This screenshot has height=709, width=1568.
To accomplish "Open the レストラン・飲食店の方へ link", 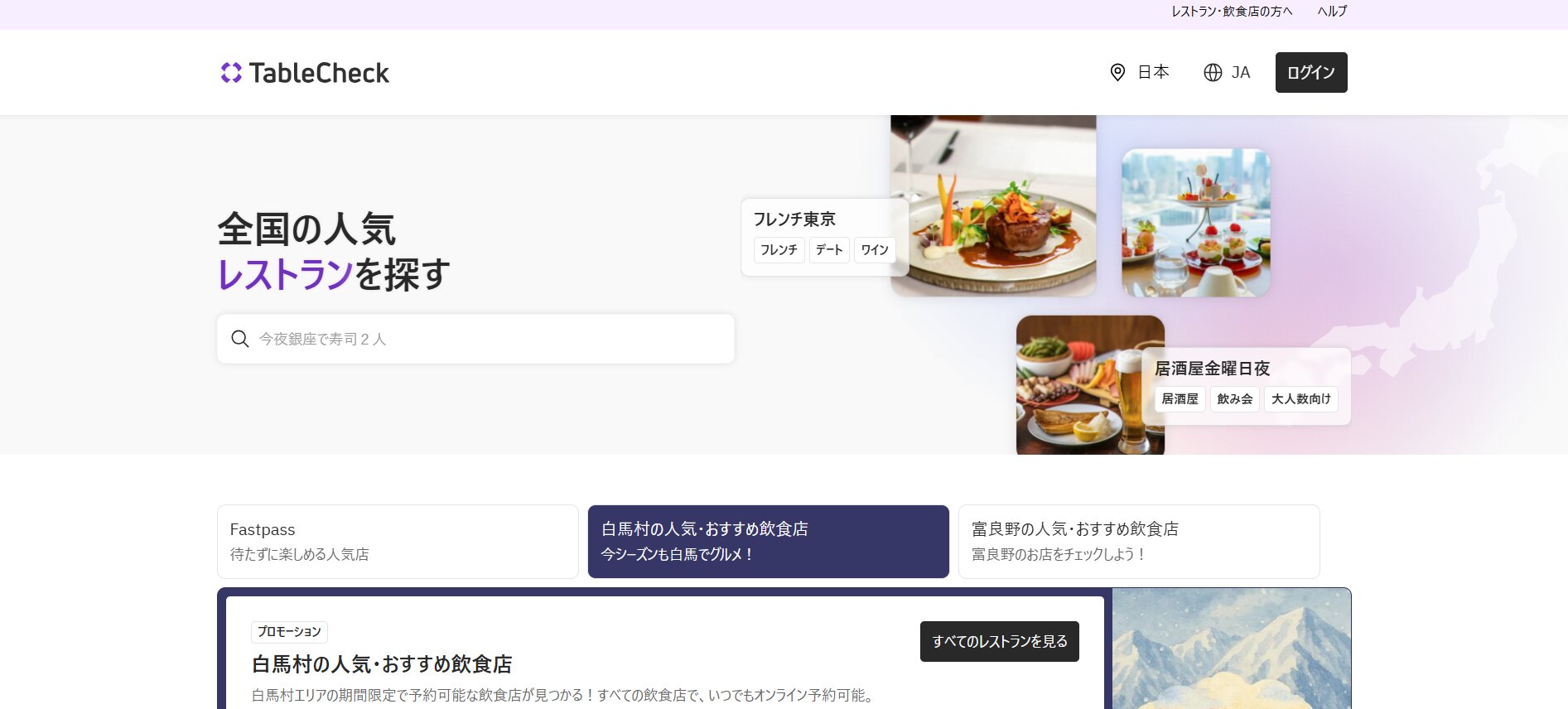I will tap(1231, 12).
